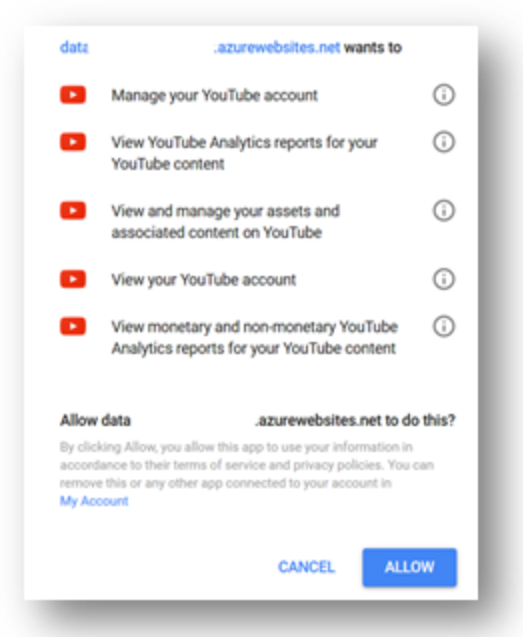Screen dimensions: 523x637
Task: Click the monetary and non-monetary reports permission text
Action: [x=254, y=338]
